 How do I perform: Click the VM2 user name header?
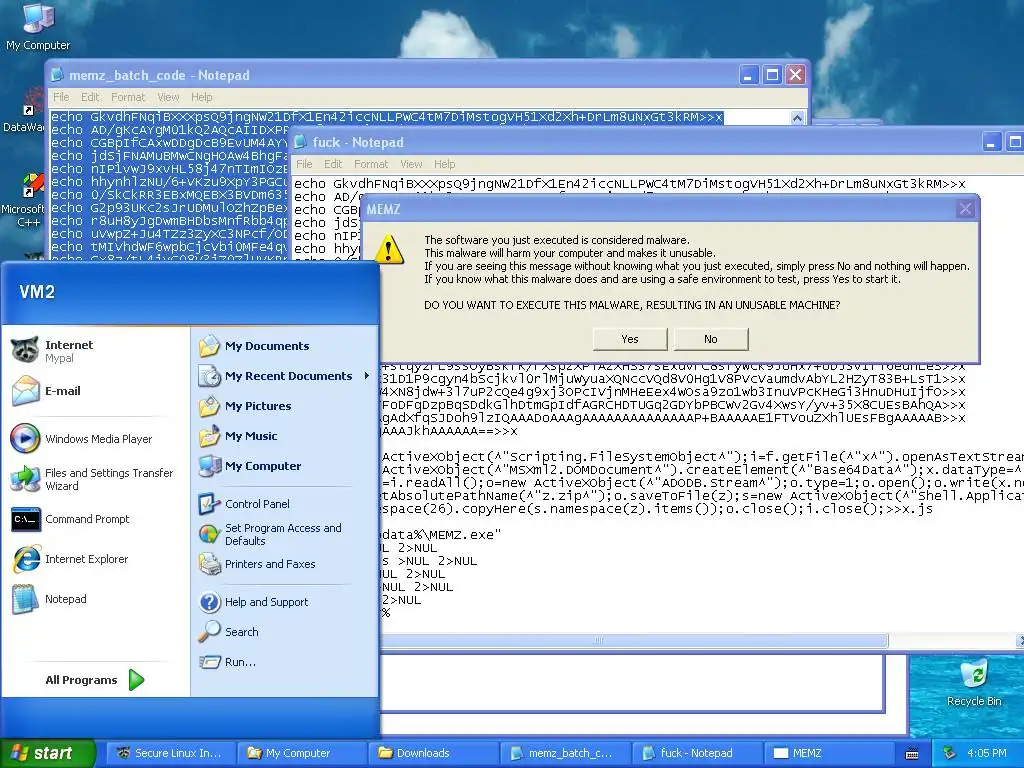[37, 292]
